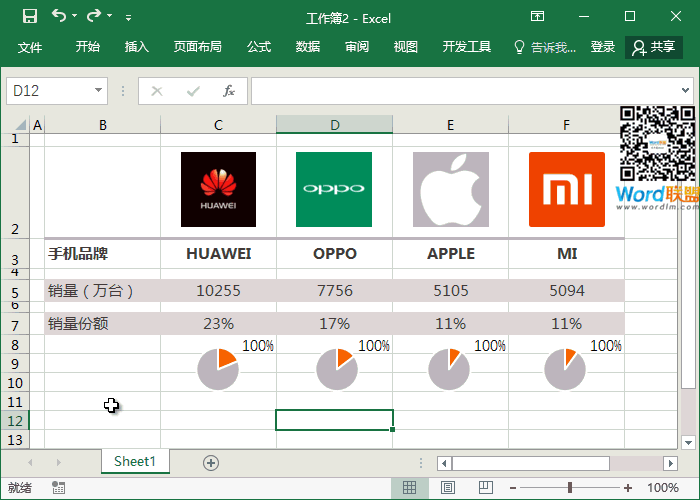The width and height of the screenshot is (700, 500).
Task: Click the 登录 sign-in link
Action: (x=603, y=46)
